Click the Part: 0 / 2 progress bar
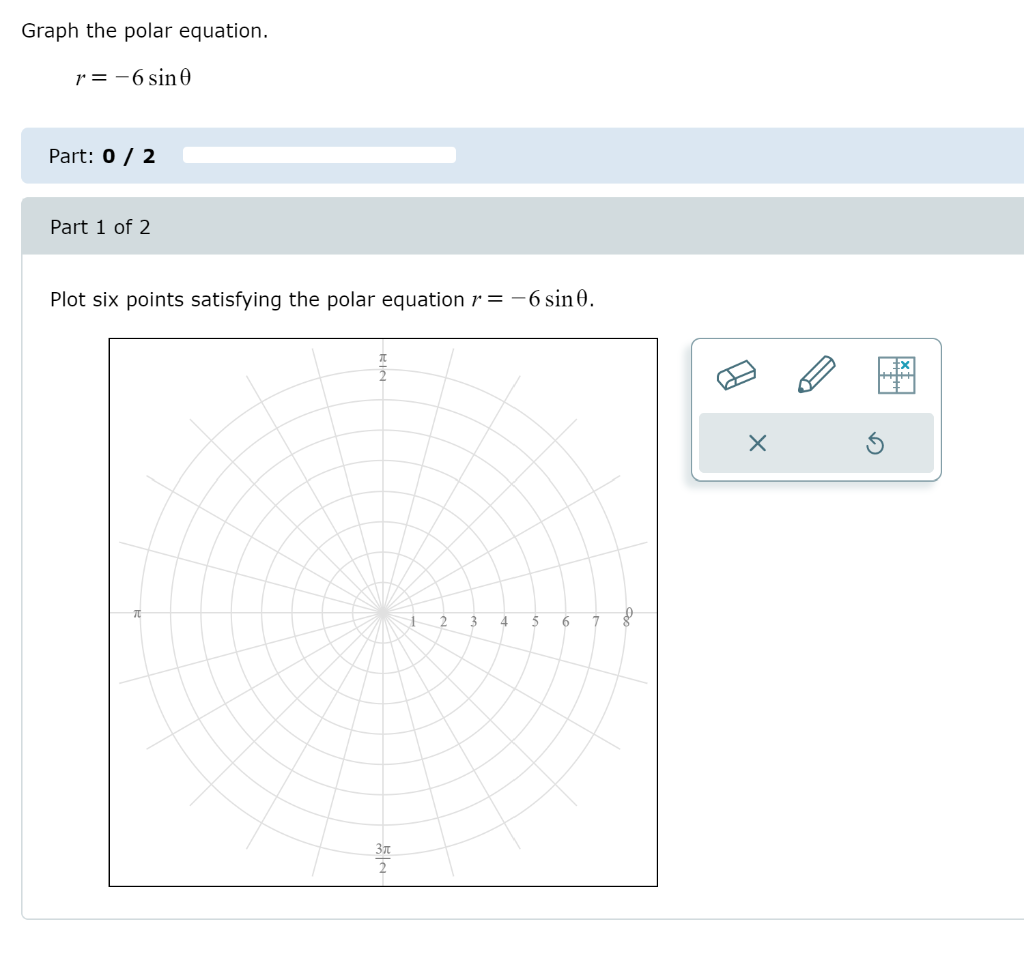This screenshot has height=956, width=1024. [x=317, y=154]
